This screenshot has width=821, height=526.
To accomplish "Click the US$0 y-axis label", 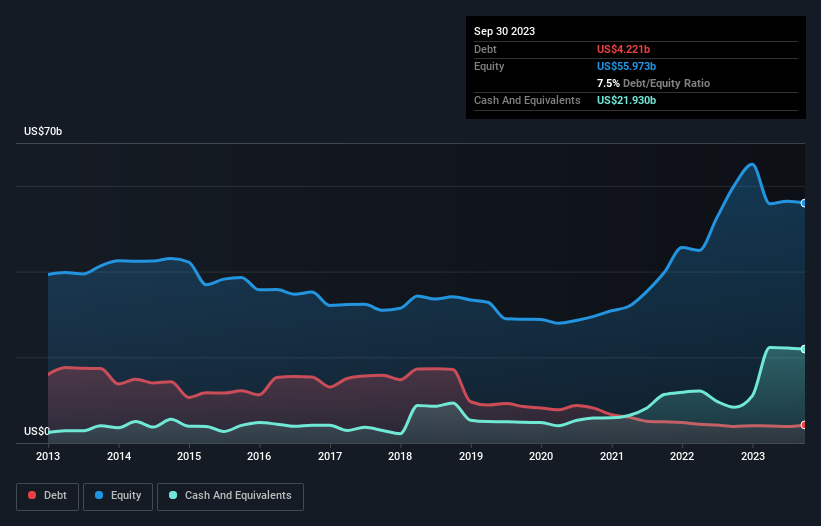I will (37, 431).
